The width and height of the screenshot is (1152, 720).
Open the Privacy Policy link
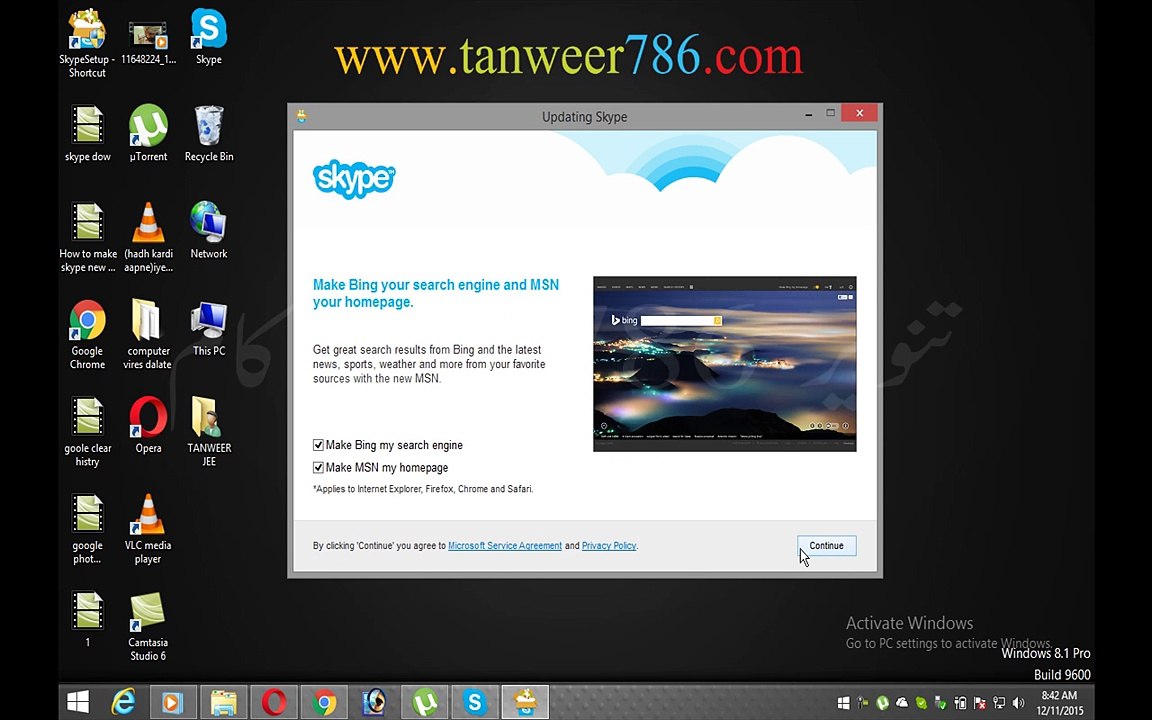[x=608, y=546]
